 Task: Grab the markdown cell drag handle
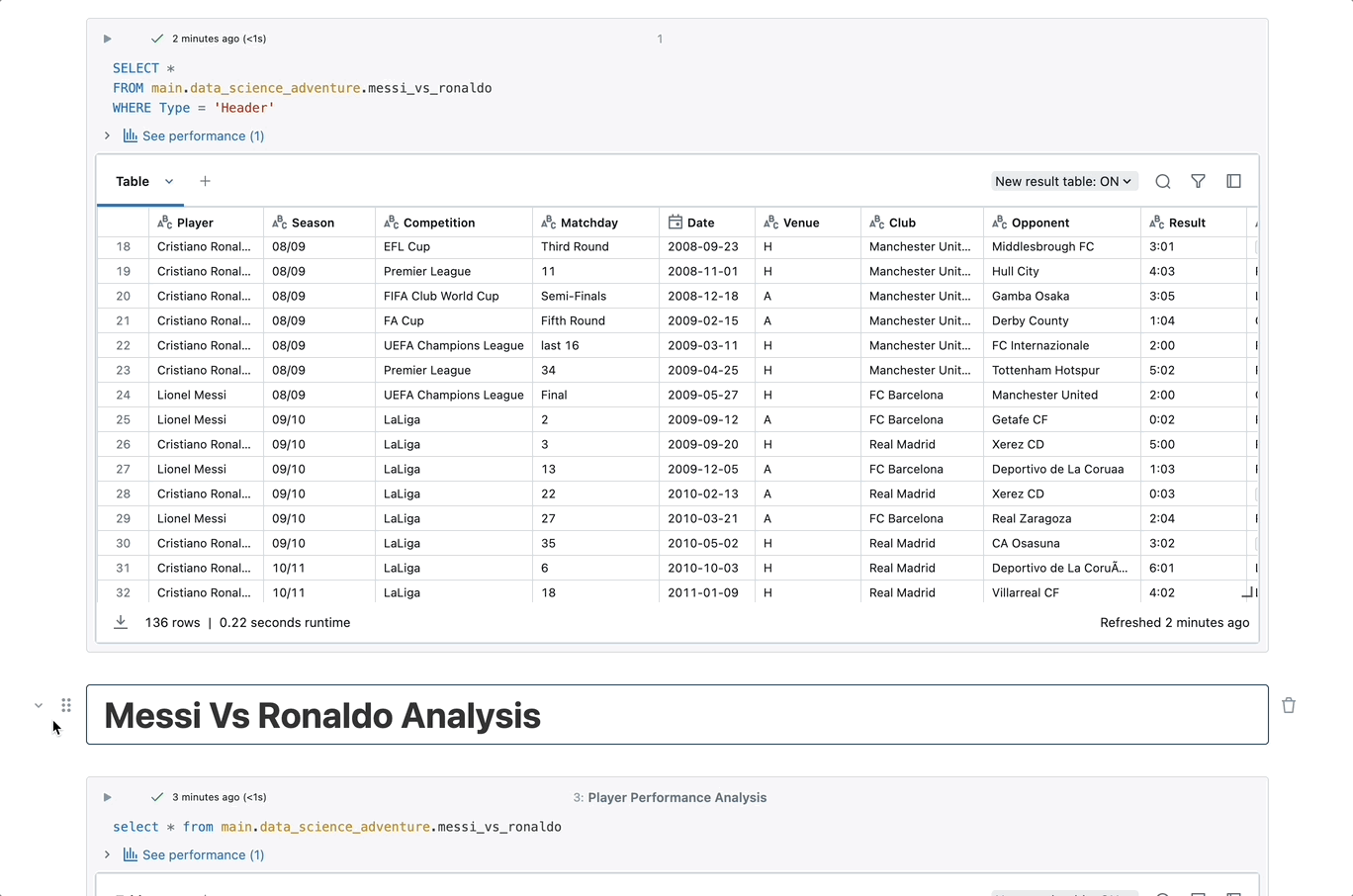point(66,705)
